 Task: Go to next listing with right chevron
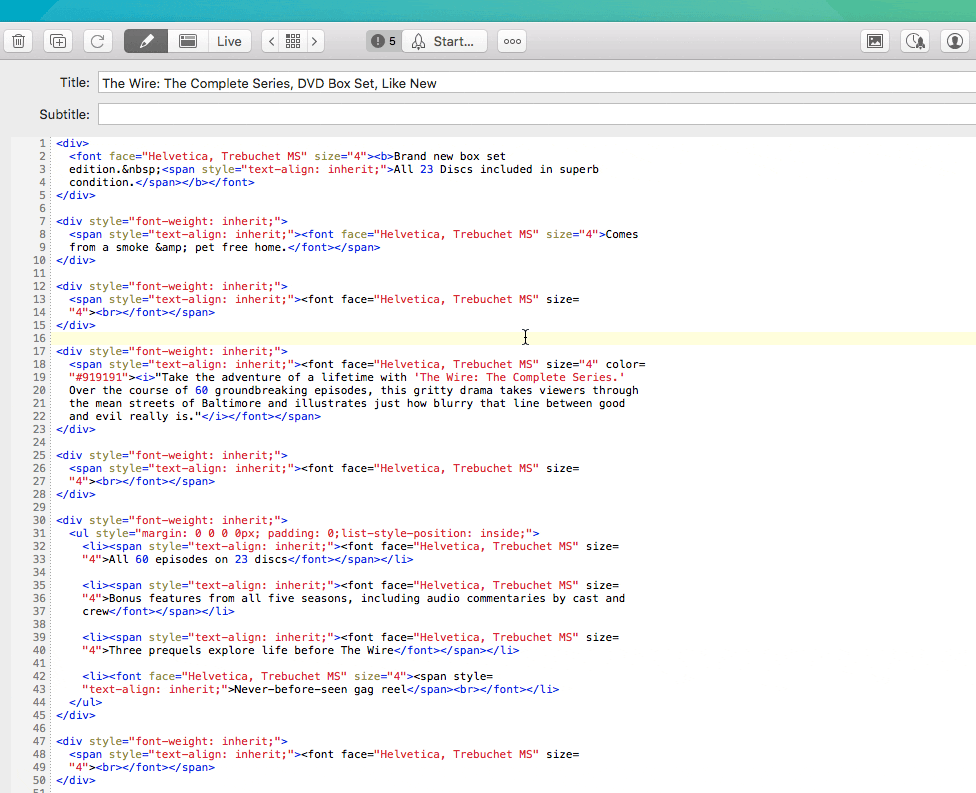tap(315, 41)
